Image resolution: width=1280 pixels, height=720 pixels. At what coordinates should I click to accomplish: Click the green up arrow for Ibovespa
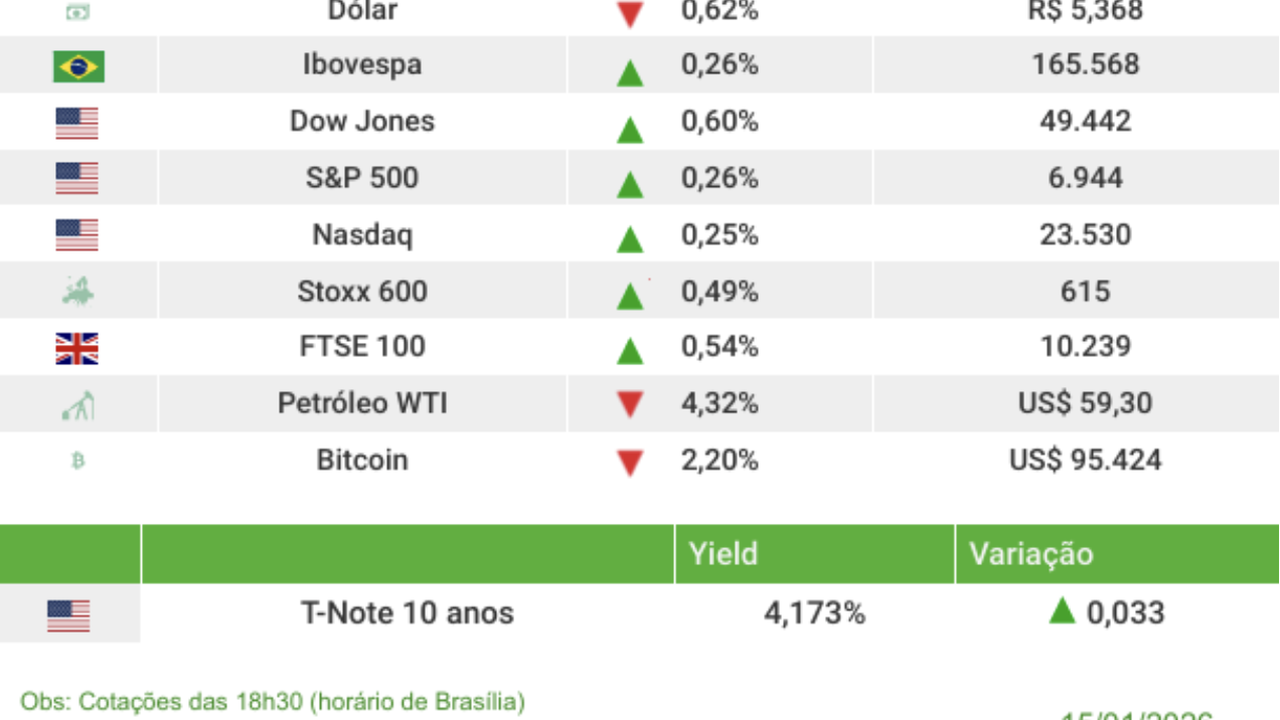click(629, 72)
